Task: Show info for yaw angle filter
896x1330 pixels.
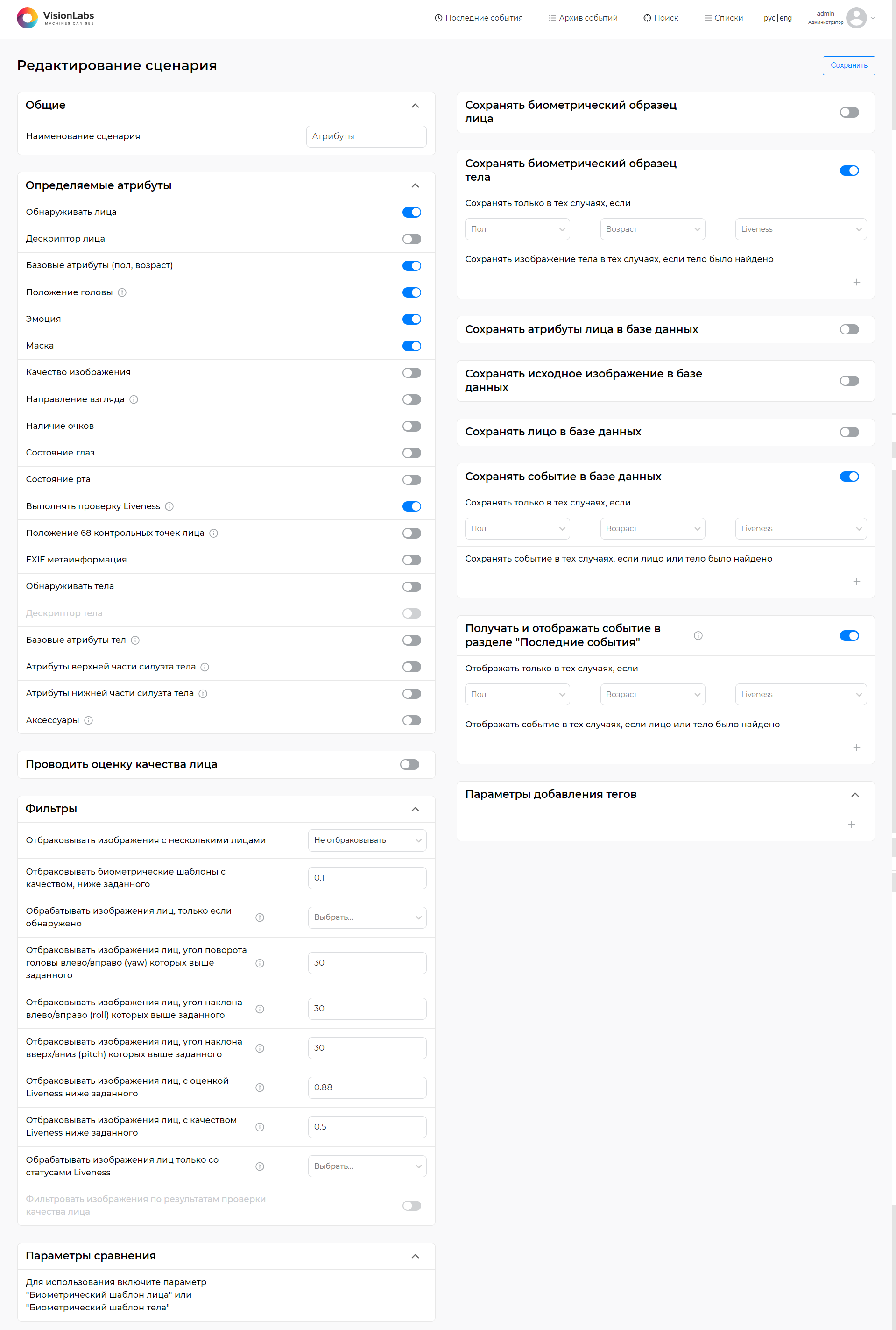Action: point(260,963)
